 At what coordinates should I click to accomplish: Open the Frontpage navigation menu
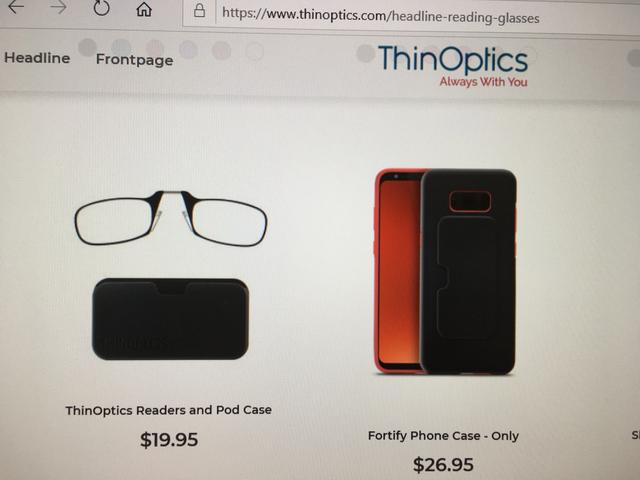pos(134,60)
